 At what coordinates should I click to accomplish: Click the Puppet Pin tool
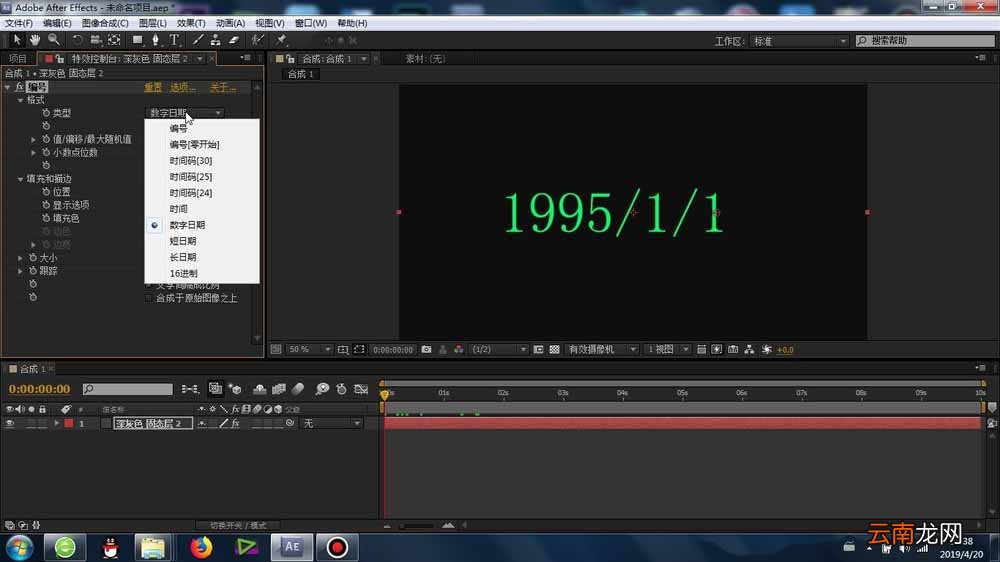281,40
